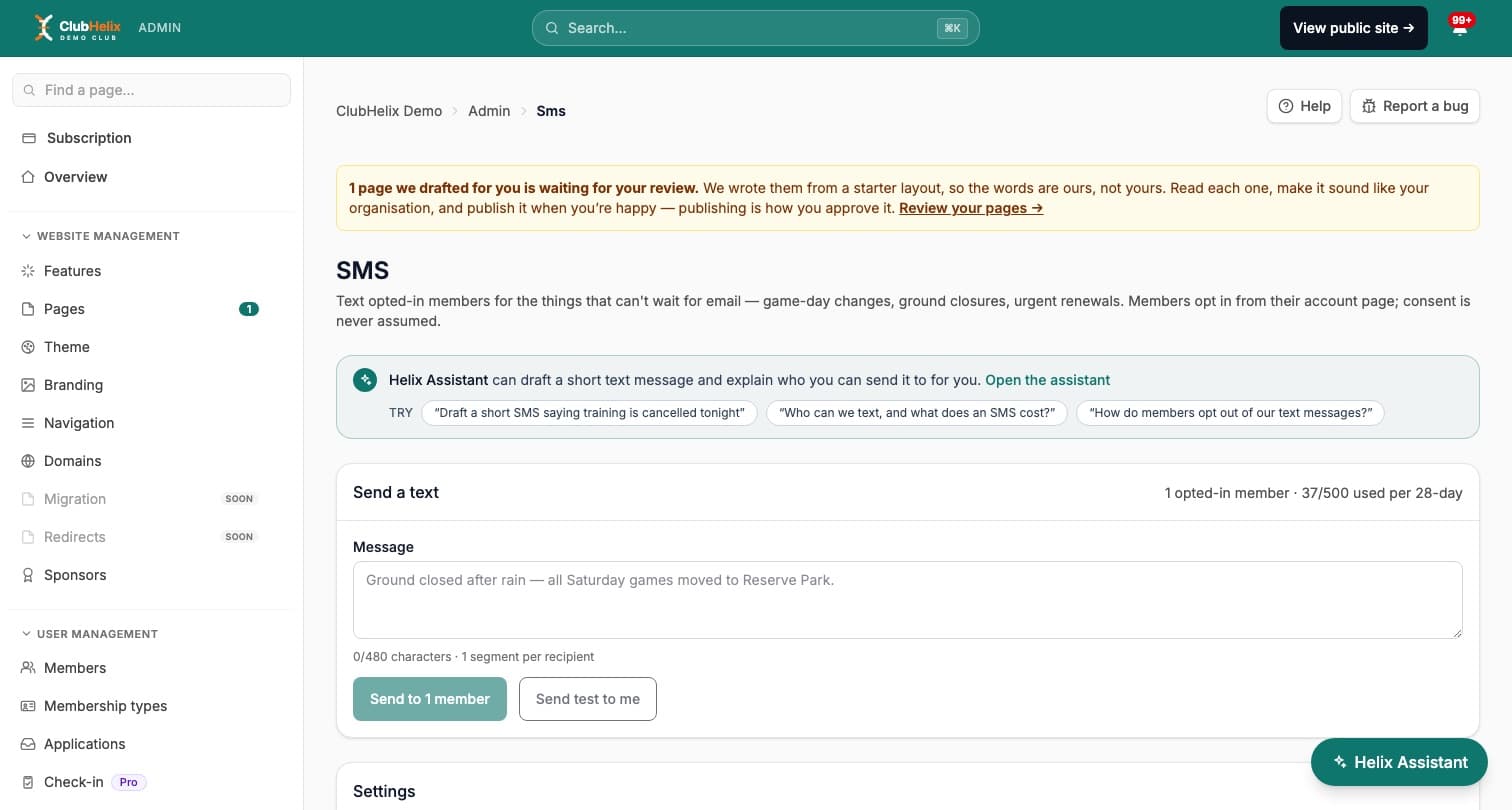1512x810 pixels.
Task: Click the Subscription card icon in sidebar
Action: 29,138
